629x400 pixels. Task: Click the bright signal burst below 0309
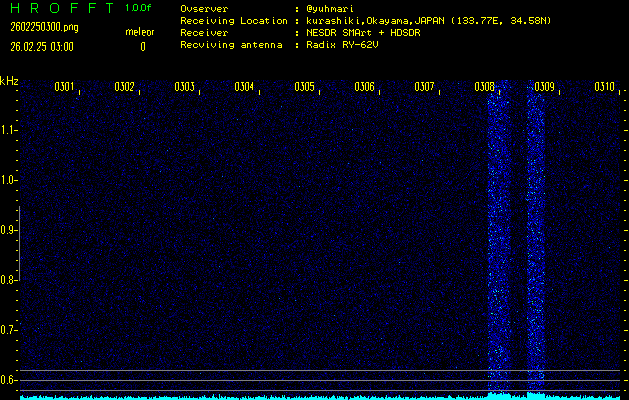[536, 240]
